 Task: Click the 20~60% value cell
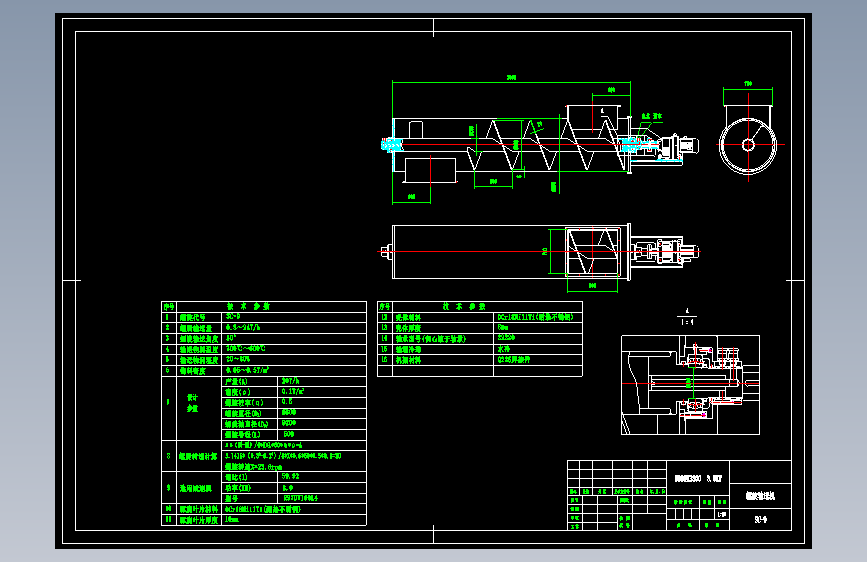pyautogui.click(x=294, y=360)
